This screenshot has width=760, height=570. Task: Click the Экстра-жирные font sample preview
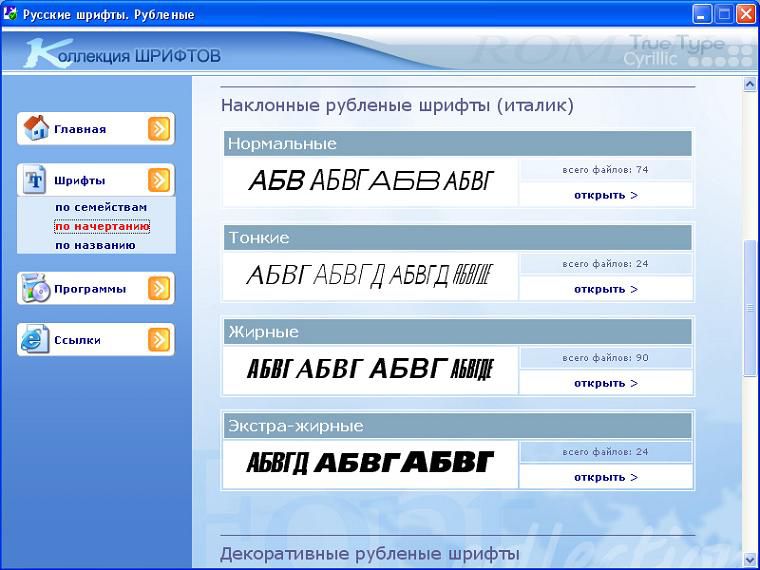(x=370, y=463)
